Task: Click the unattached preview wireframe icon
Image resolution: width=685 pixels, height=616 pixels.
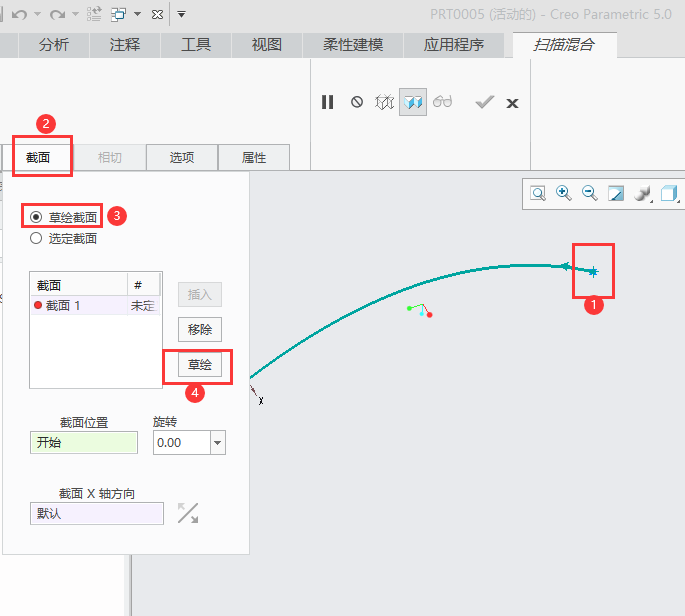Action: point(384,102)
